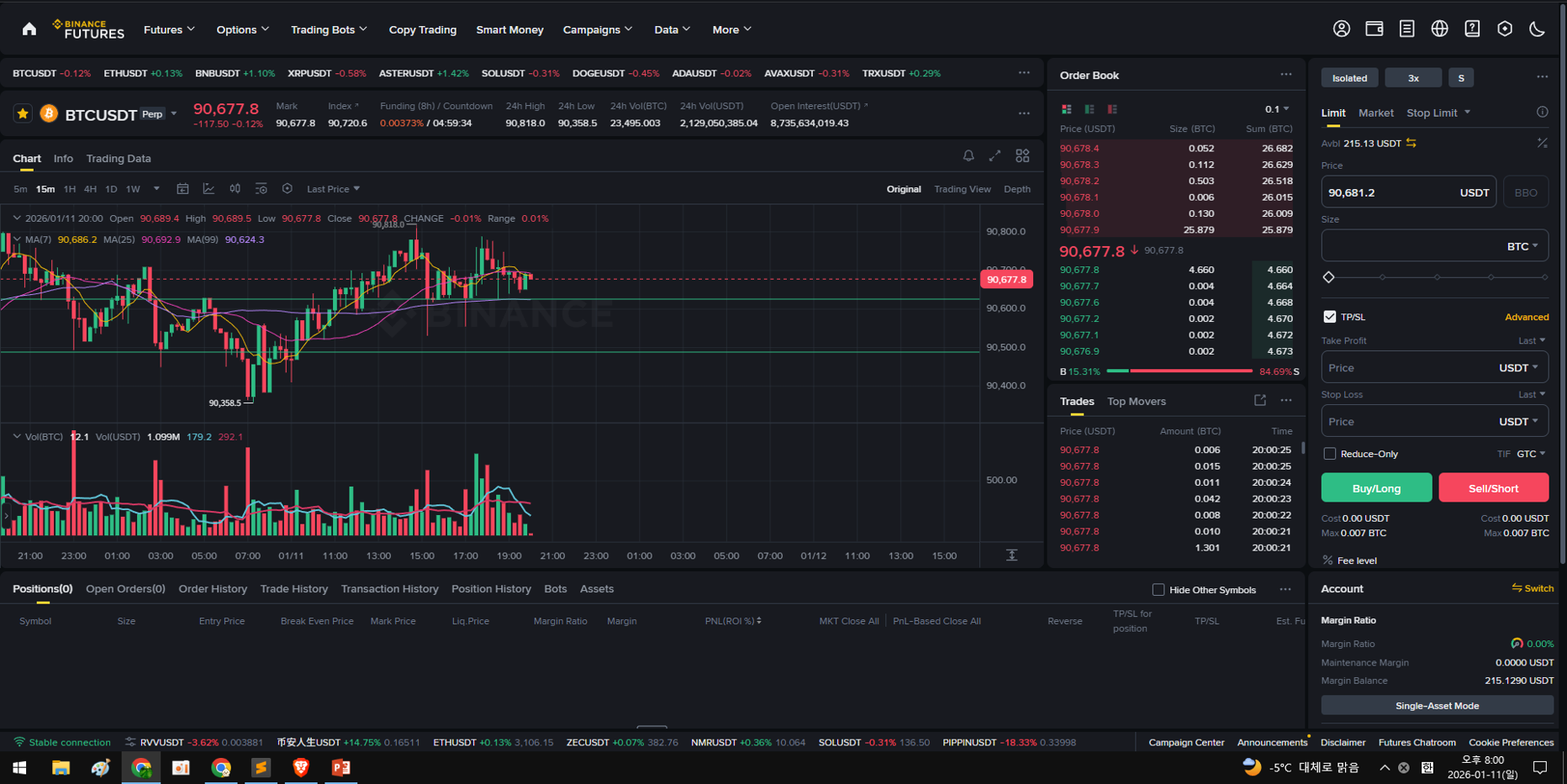The width and height of the screenshot is (1567, 784).
Task: Click the transfer arrows beside Avbl balance
Action: point(1411,143)
